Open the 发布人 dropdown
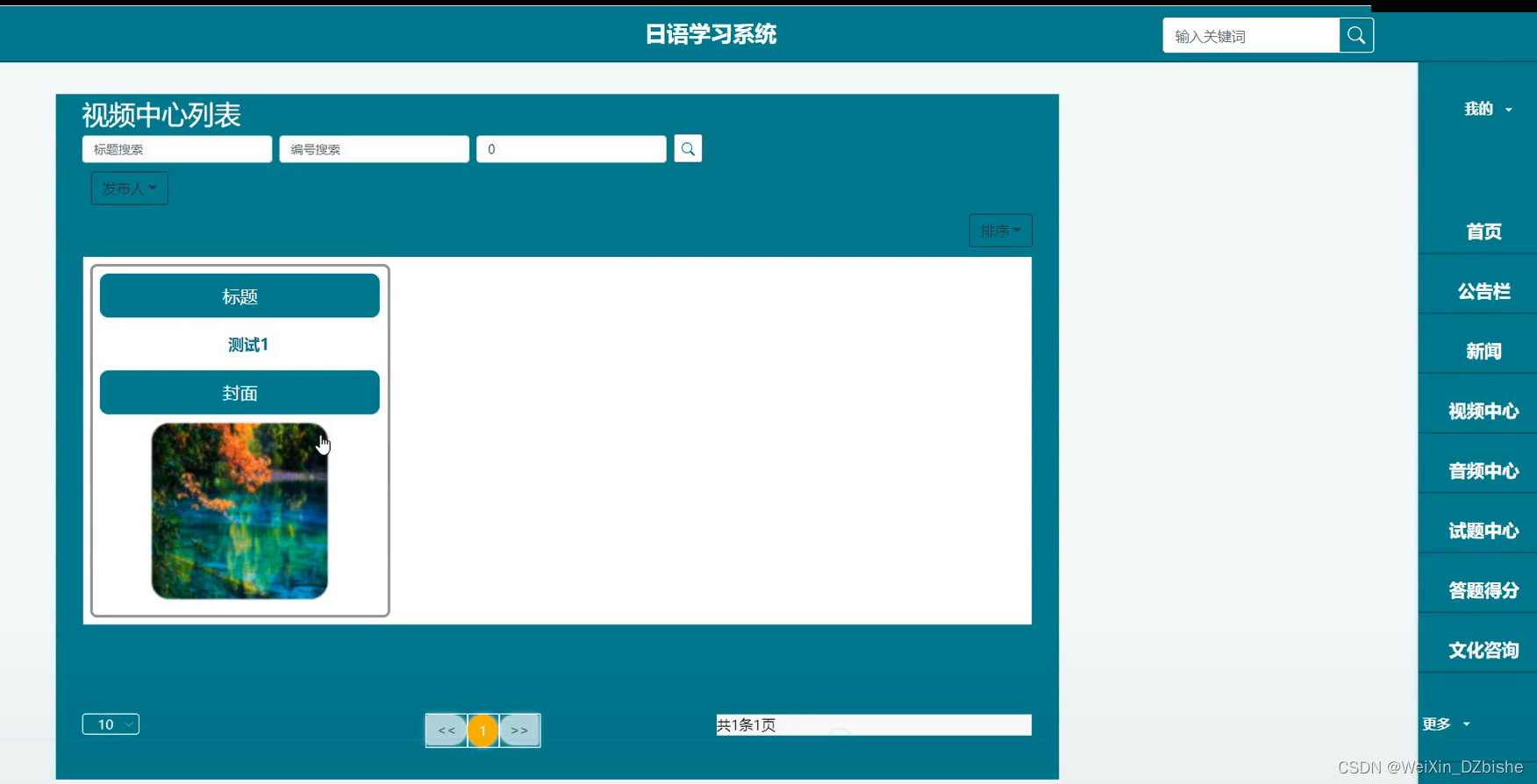The height and width of the screenshot is (784, 1537). click(130, 189)
